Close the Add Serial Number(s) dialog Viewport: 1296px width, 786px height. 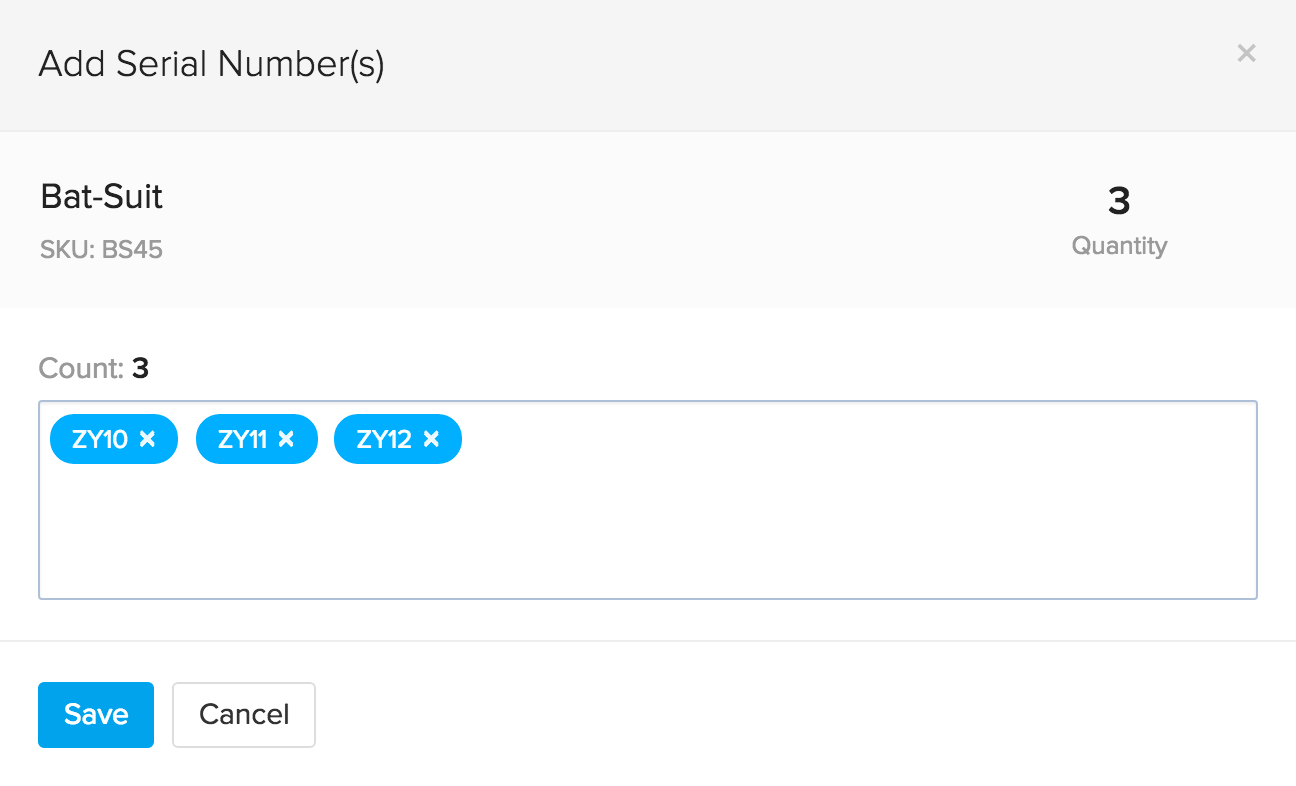(1246, 54)
